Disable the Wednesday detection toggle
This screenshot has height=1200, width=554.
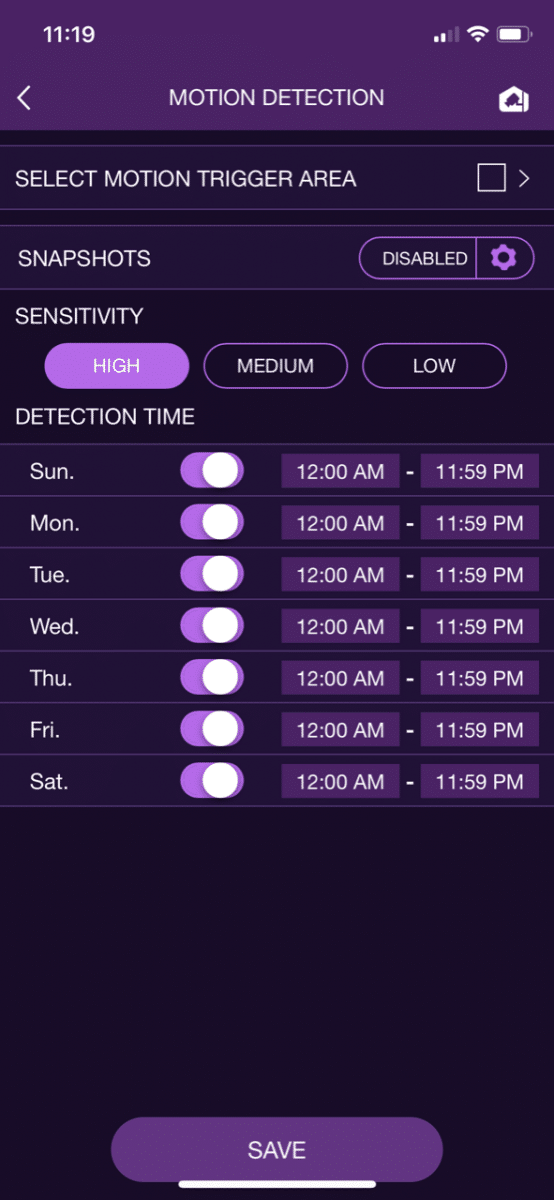click(212, 626)
